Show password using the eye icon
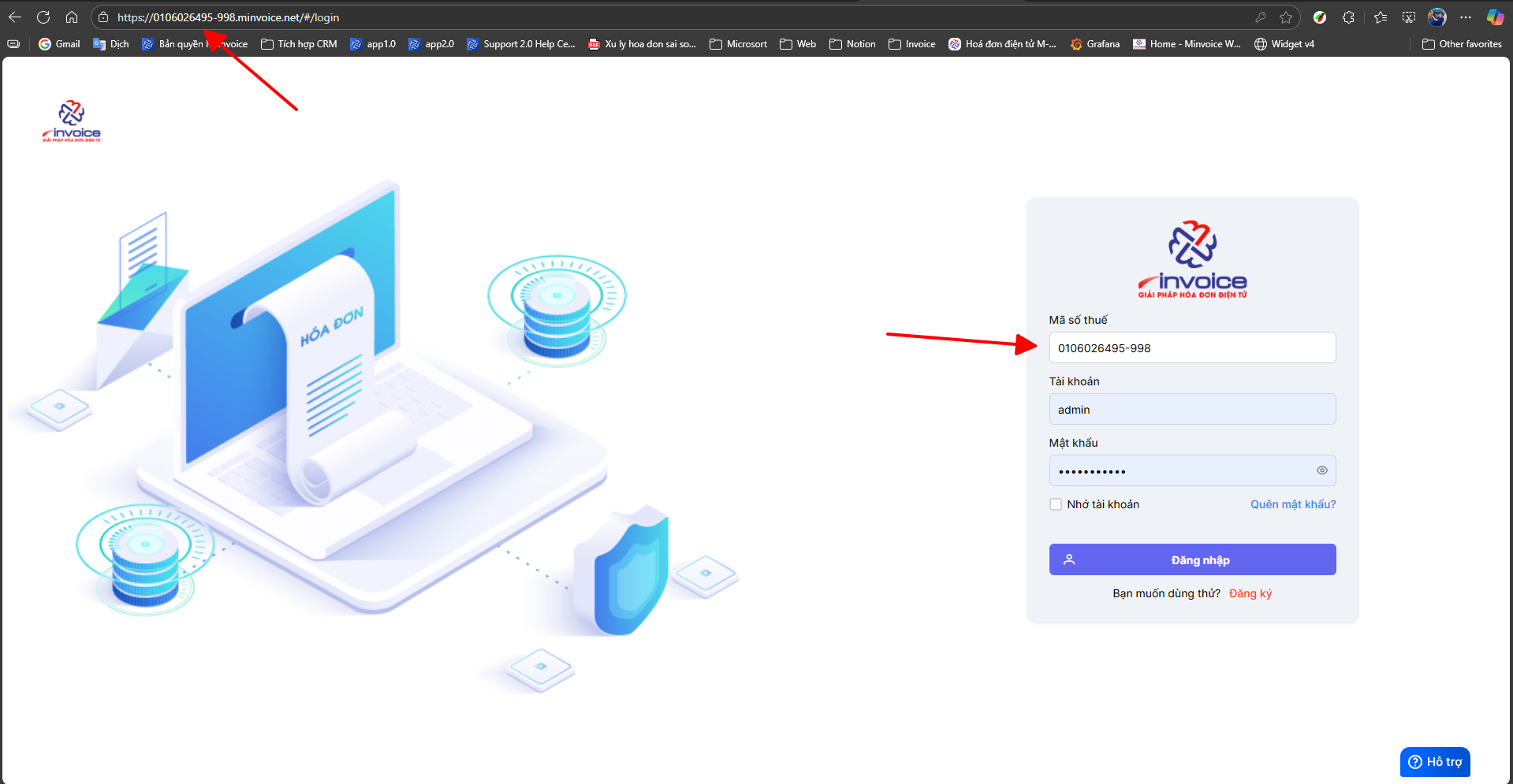 [1322, 470]
